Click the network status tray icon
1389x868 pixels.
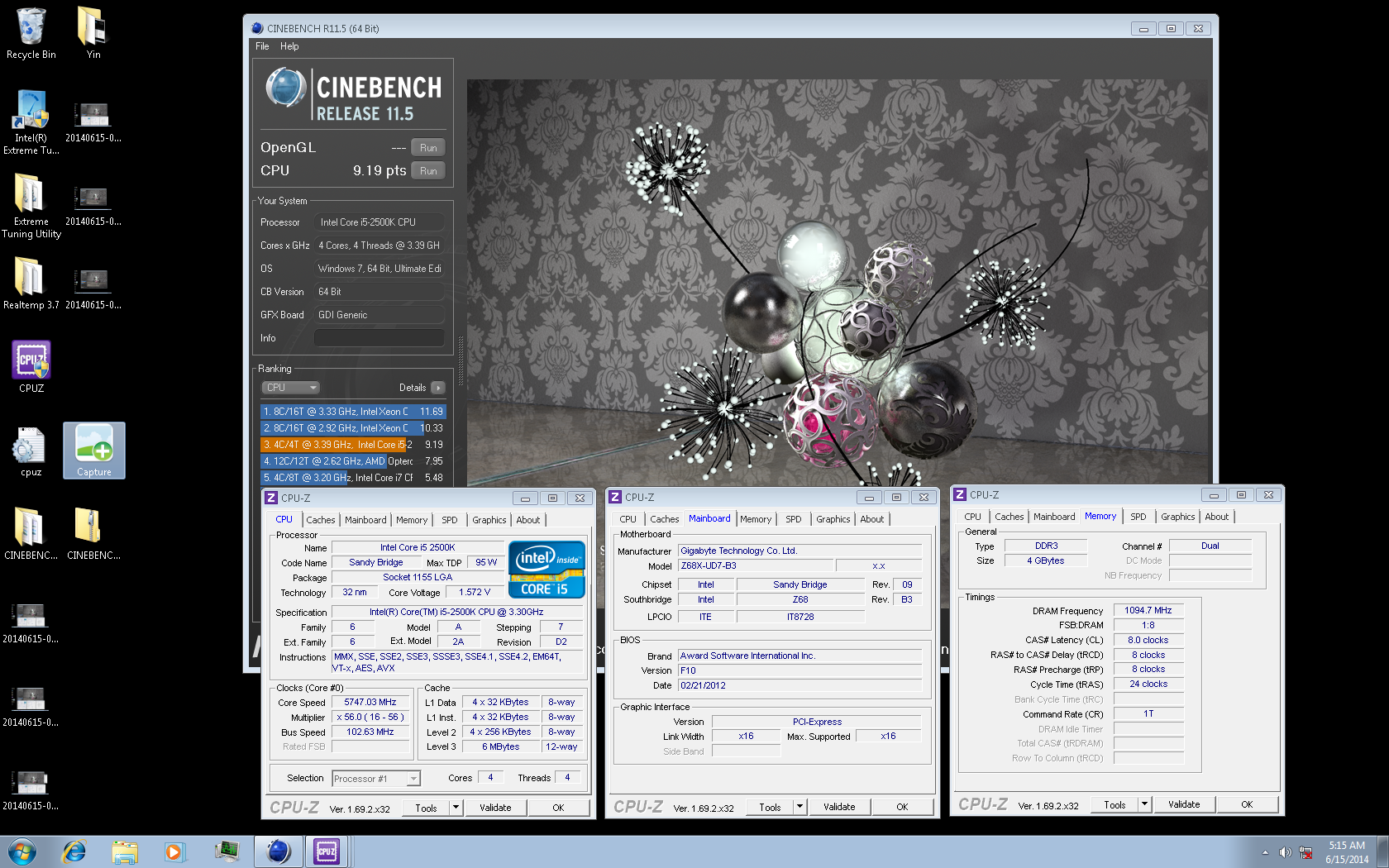1306,852
